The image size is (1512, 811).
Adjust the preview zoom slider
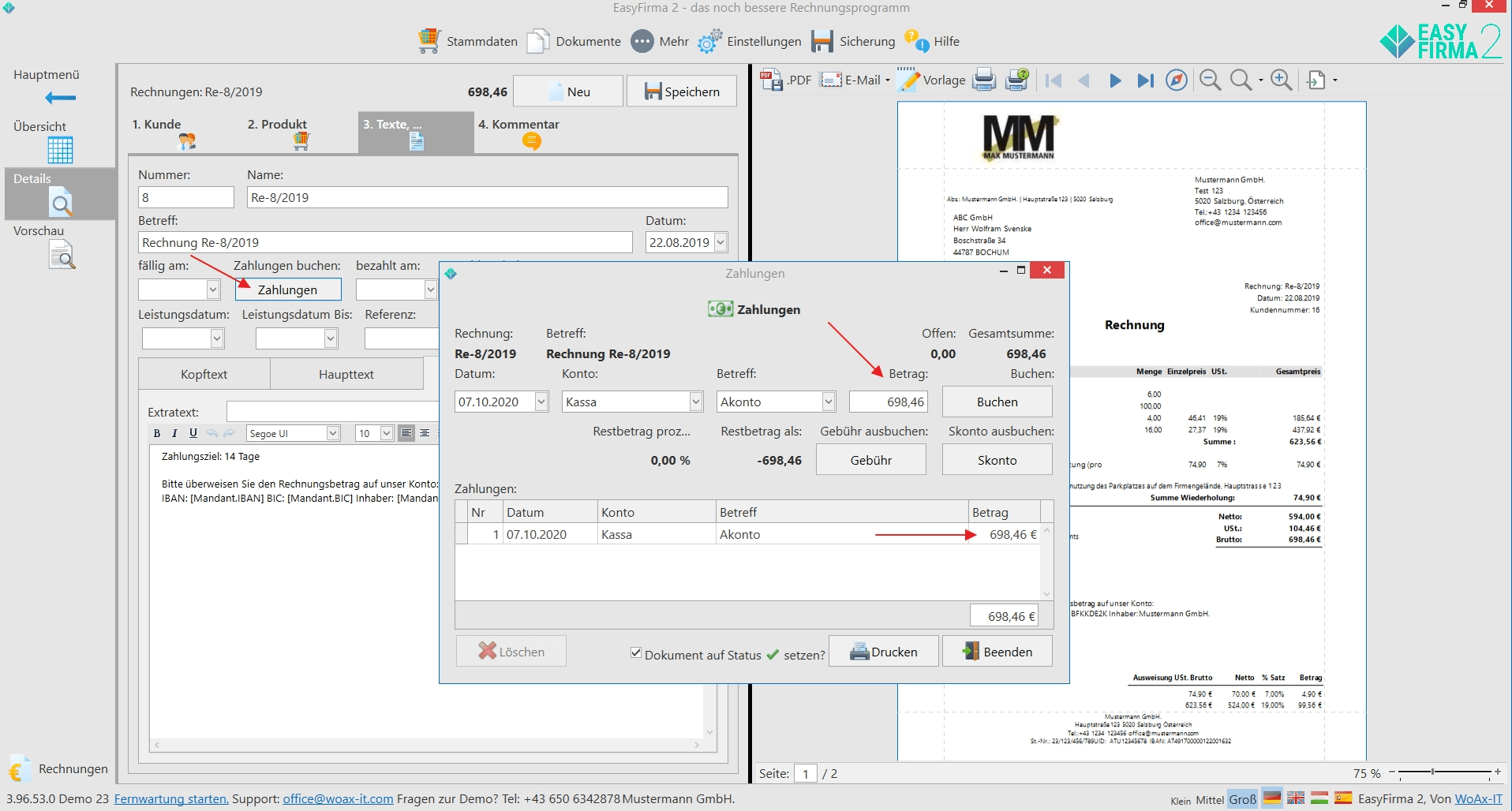coord(1432,772)
